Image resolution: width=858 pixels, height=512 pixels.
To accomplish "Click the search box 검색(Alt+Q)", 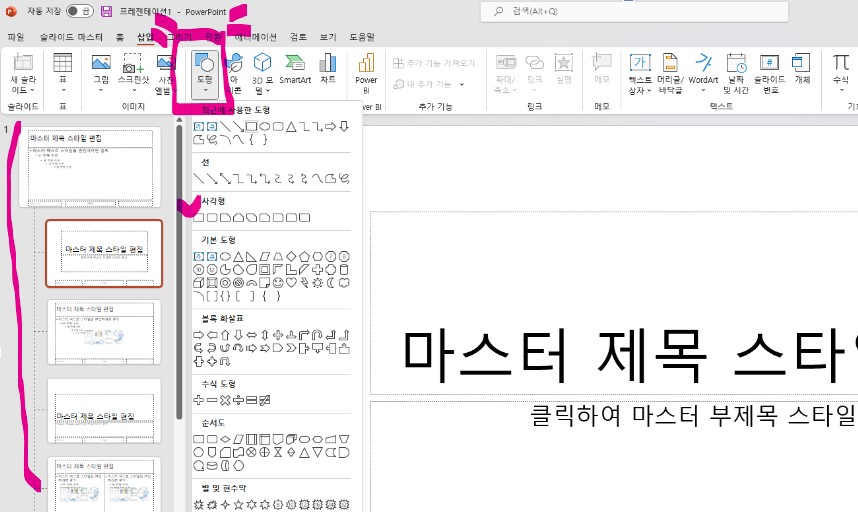I will (634, 11).
